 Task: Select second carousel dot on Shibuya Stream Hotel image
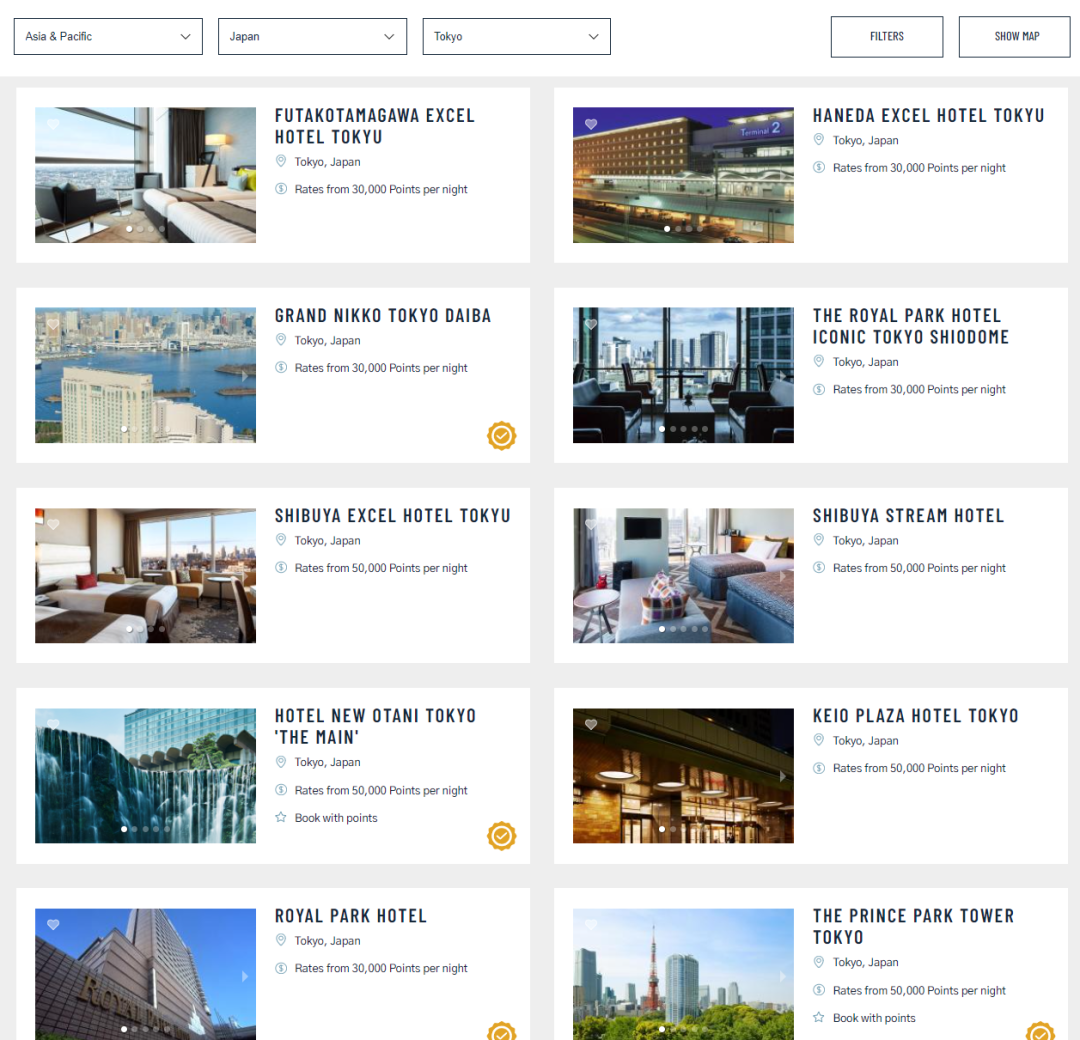(672, 629)
